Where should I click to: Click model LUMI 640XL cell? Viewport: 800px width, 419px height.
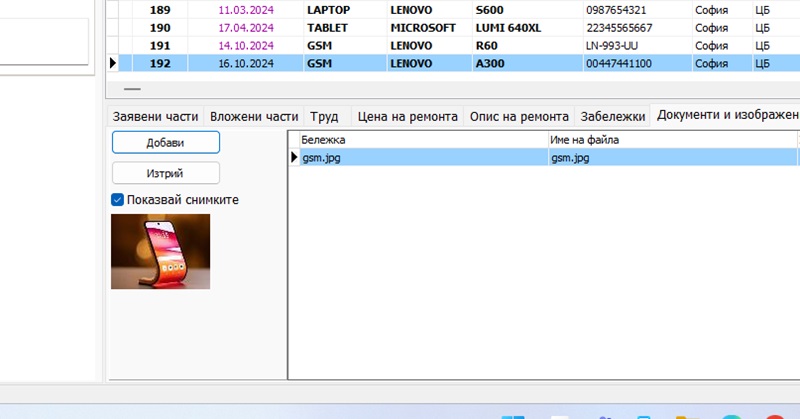click(528, 28)
